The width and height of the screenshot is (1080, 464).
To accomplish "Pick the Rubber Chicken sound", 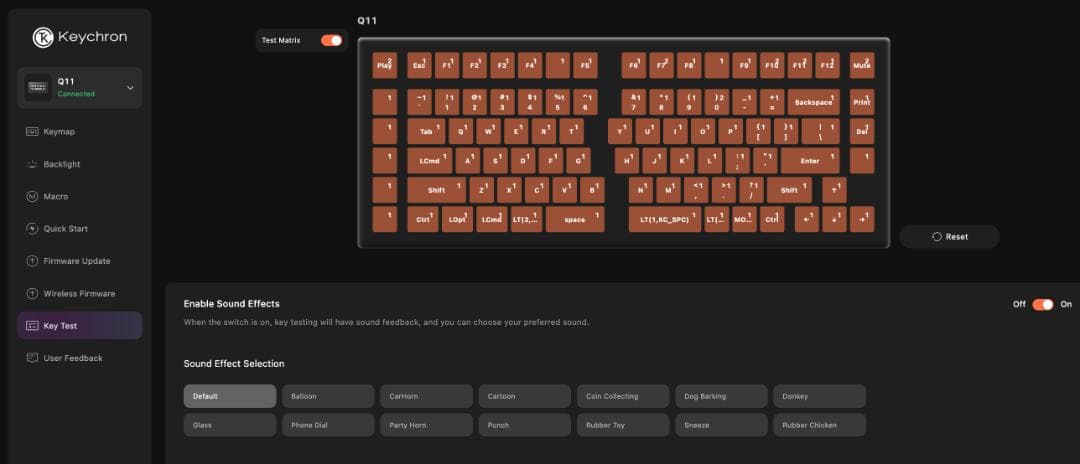I will pyautogui.click(x=820, y=425).
